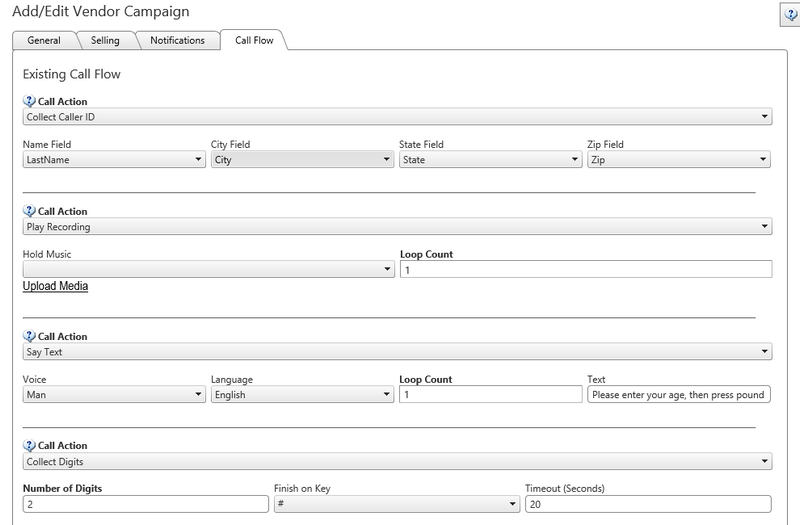
Task: Open the Collect Caller ID call action dropdown
Action: coord(397,117)
